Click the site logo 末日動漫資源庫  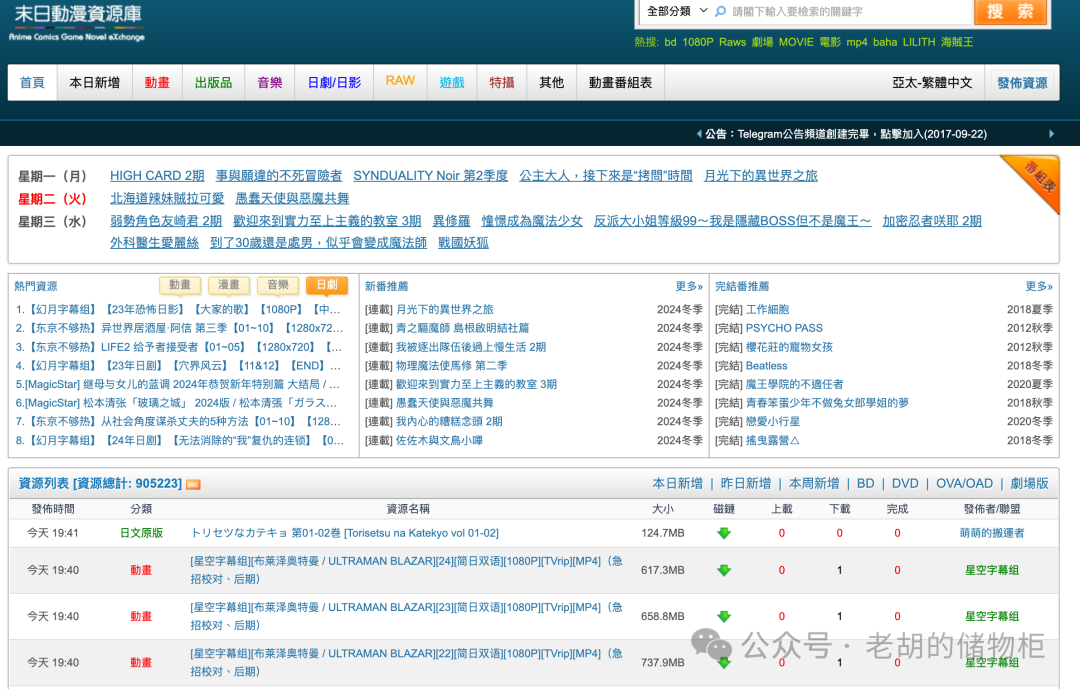click(x=77, y=21)
